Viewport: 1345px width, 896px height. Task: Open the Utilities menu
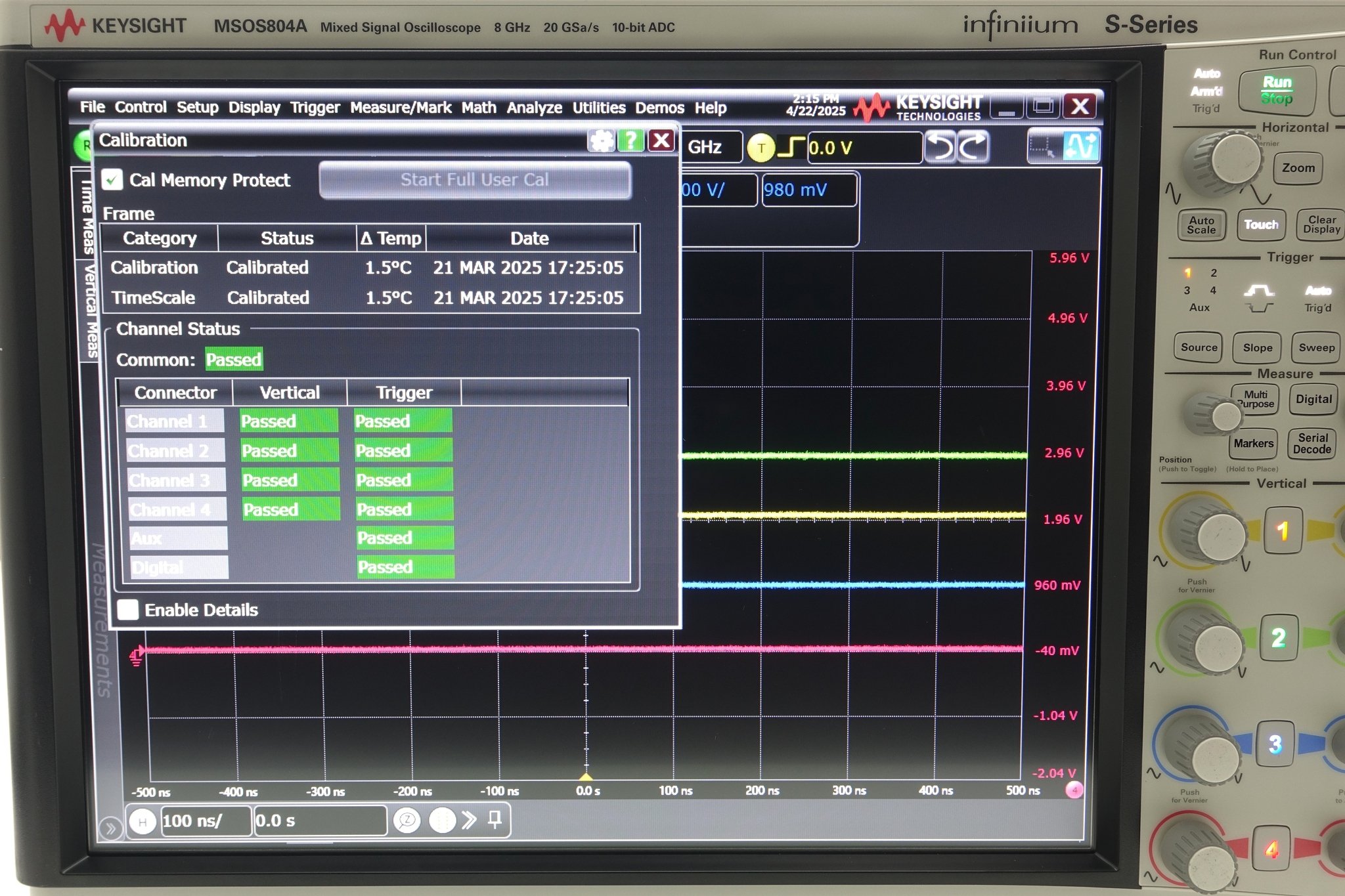599,108
